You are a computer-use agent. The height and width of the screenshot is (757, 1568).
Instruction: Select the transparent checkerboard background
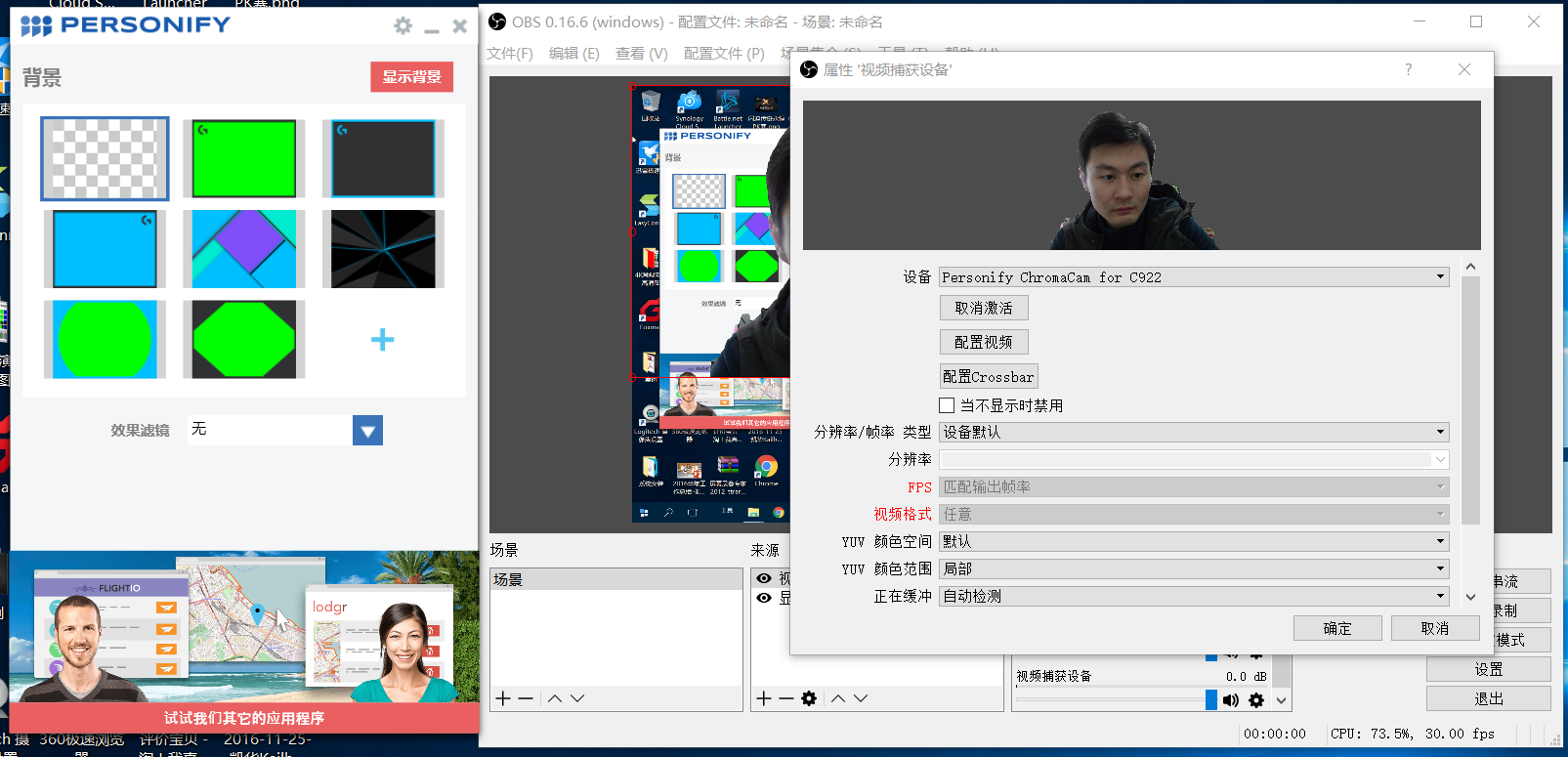(105, 159)
